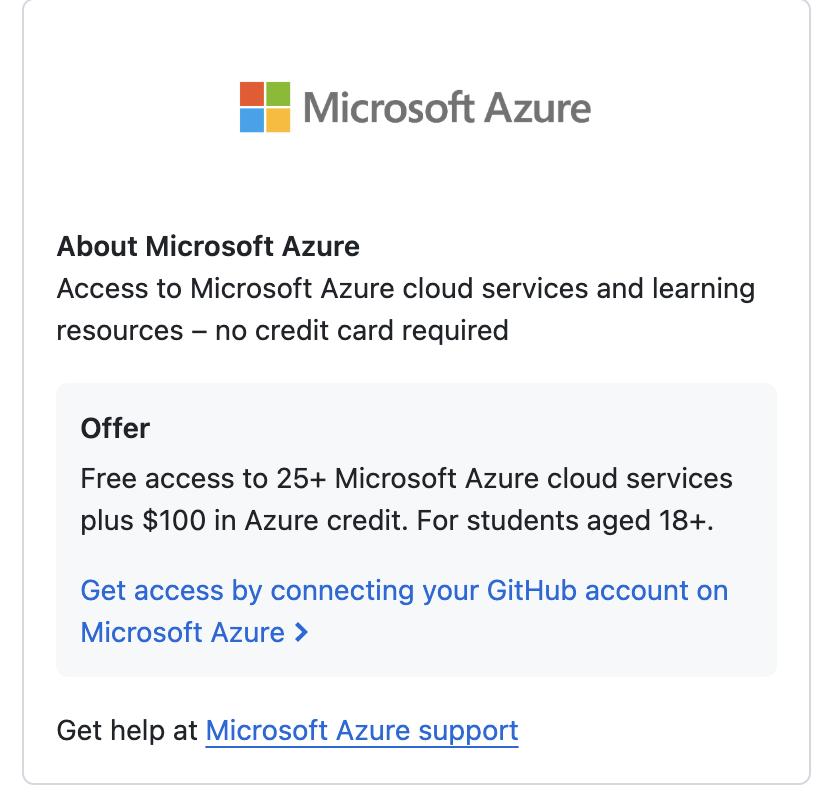Screen dimensions: 828x812
Task: Click the Microsoft four-square logo
Action: 265,107
